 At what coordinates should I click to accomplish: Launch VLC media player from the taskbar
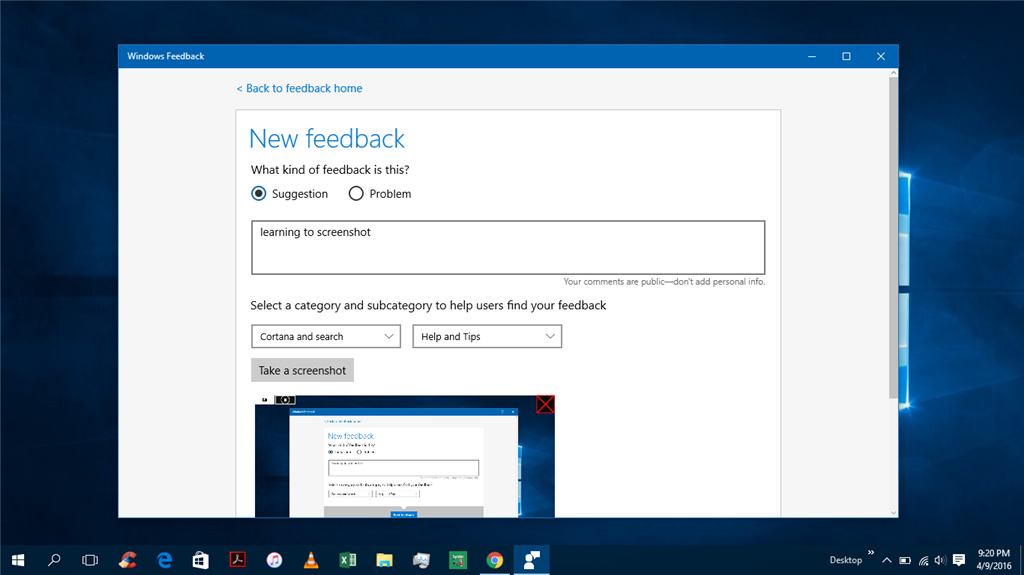coord(311,560)
